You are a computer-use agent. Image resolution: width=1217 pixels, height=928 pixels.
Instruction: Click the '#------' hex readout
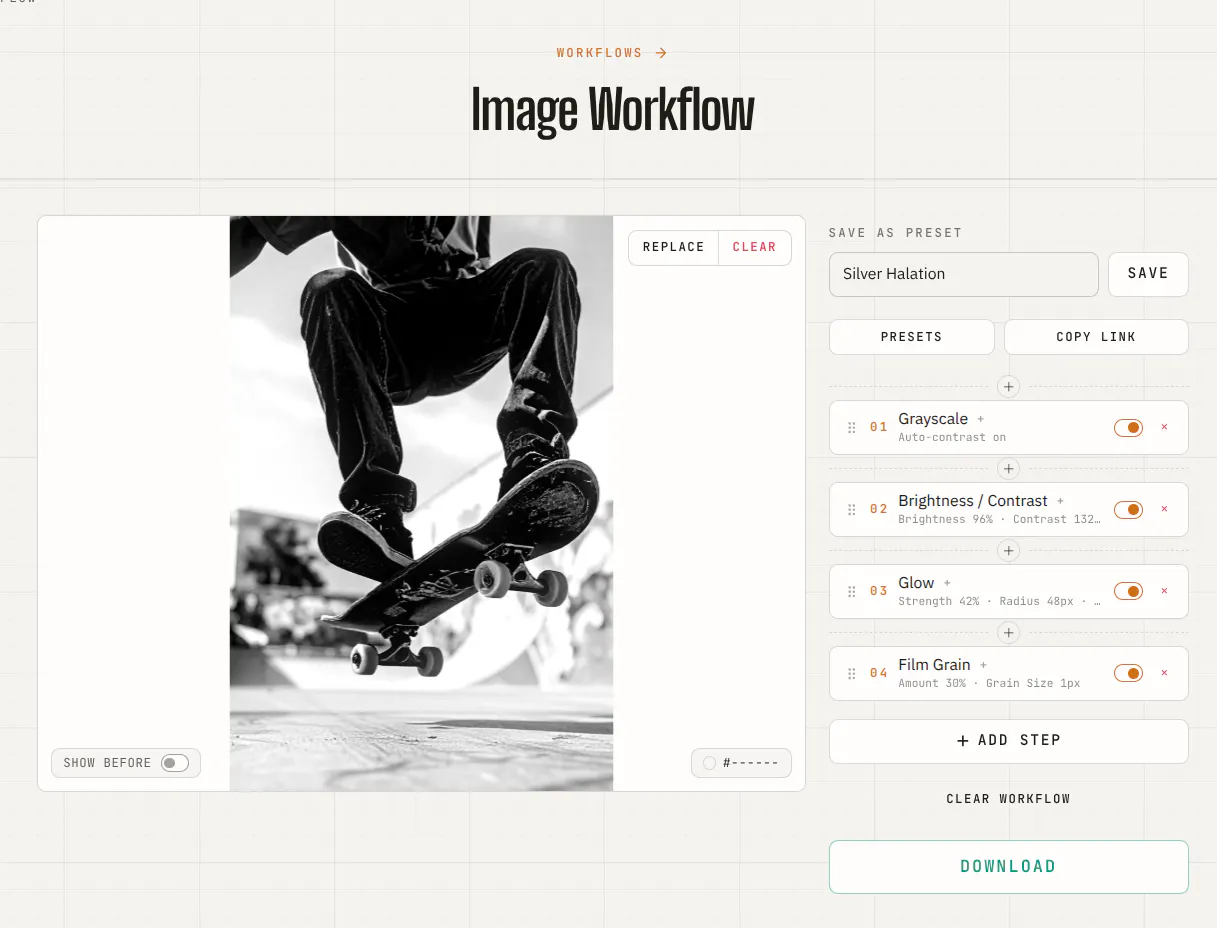point(752,763)
